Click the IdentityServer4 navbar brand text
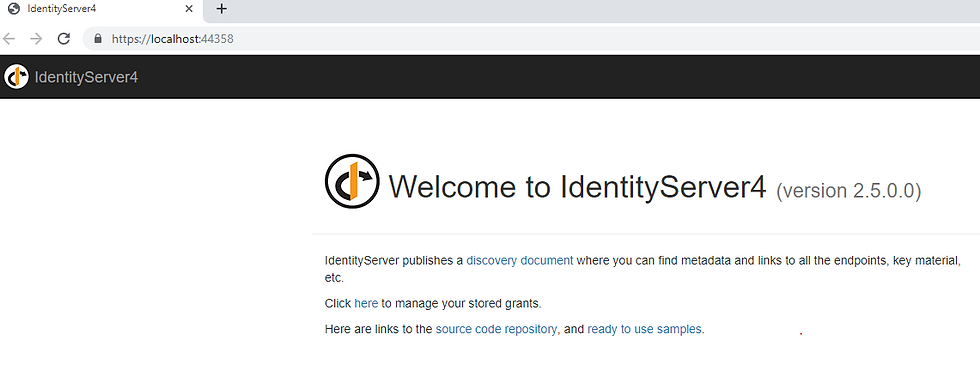The width and height of the screenshot is (980, 365). coord(86,78)
